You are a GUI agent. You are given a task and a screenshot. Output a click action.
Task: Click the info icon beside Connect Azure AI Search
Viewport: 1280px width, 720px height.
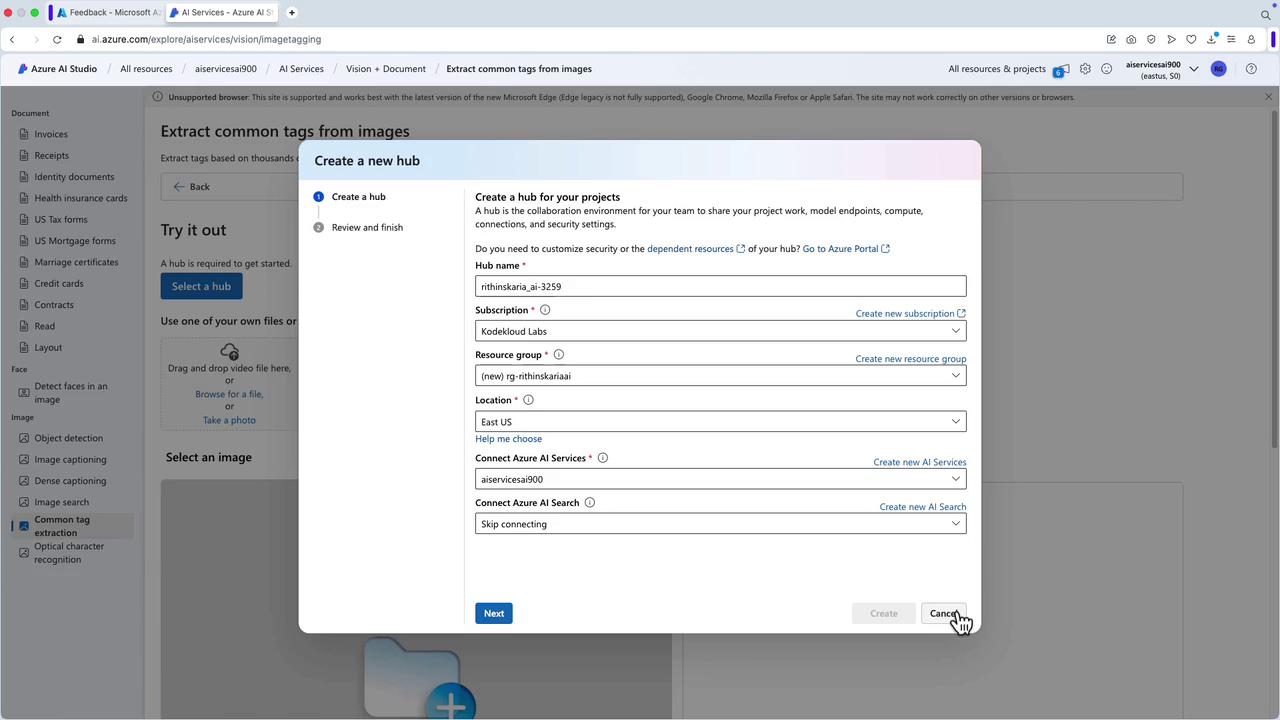(590, 503)
